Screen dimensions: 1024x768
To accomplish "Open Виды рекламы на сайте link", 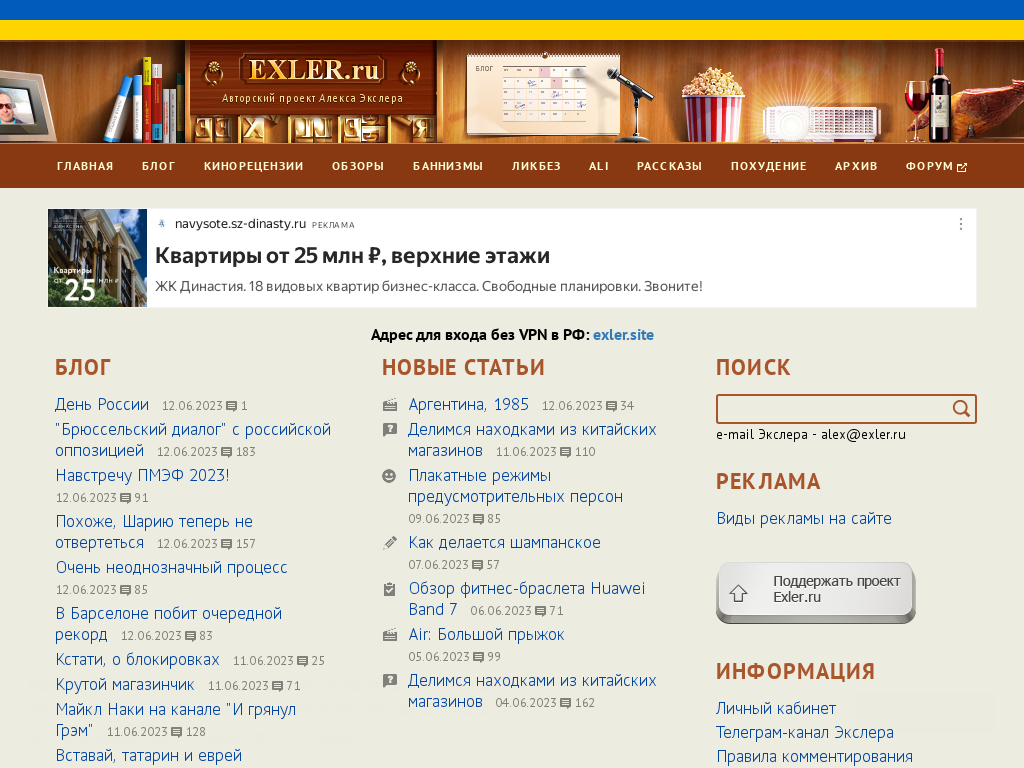I will (x=804, y=519).
